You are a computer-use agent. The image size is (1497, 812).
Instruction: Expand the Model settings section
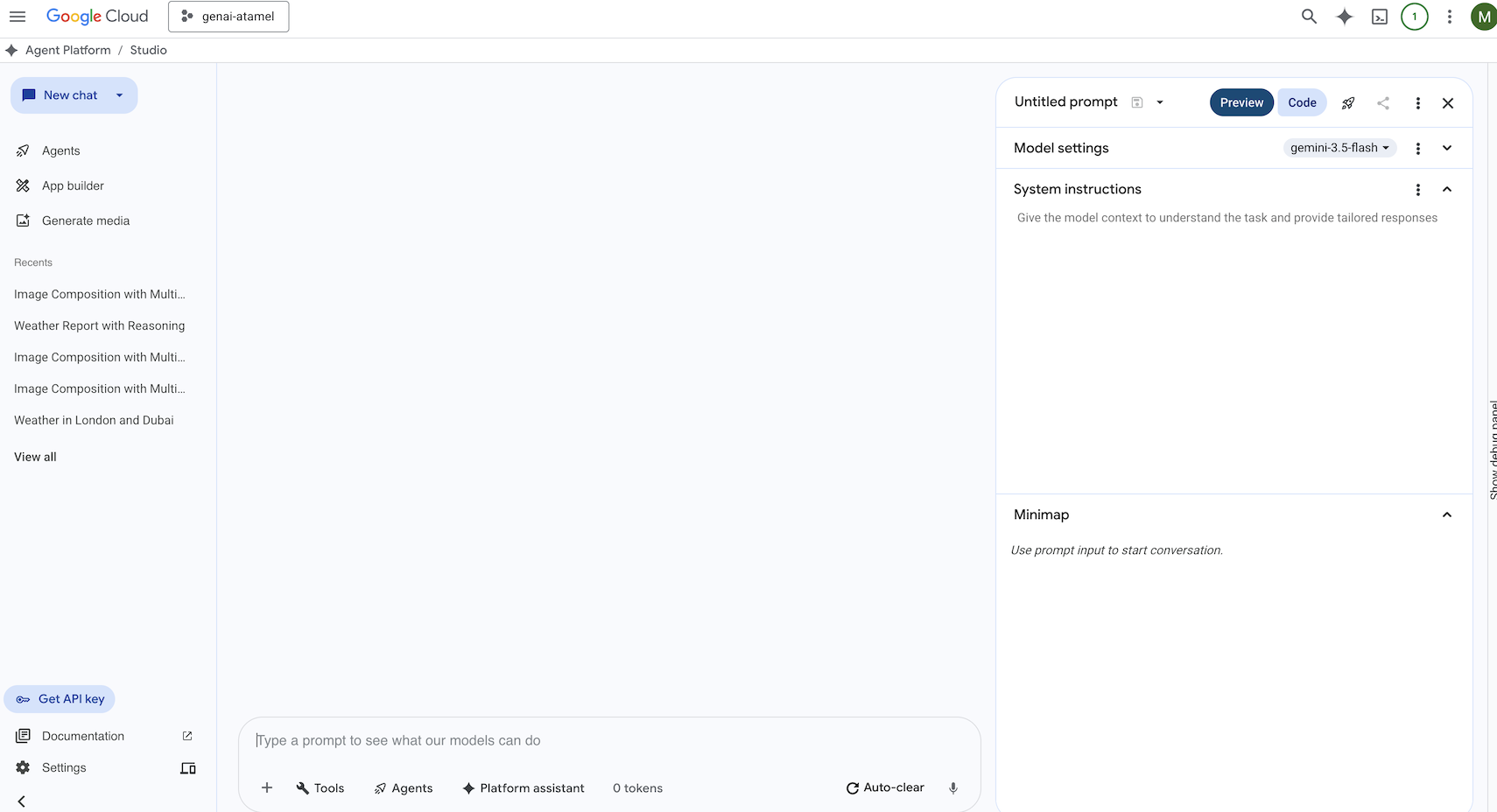(1447, 148)
